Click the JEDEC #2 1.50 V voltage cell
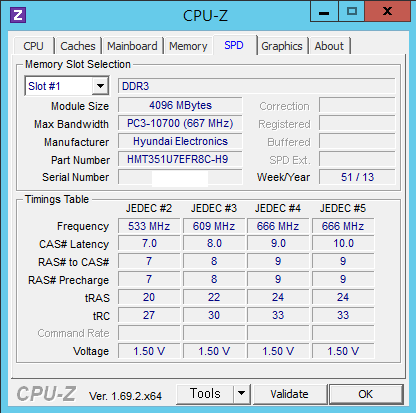416x413 pixels. tap(149, 351)
